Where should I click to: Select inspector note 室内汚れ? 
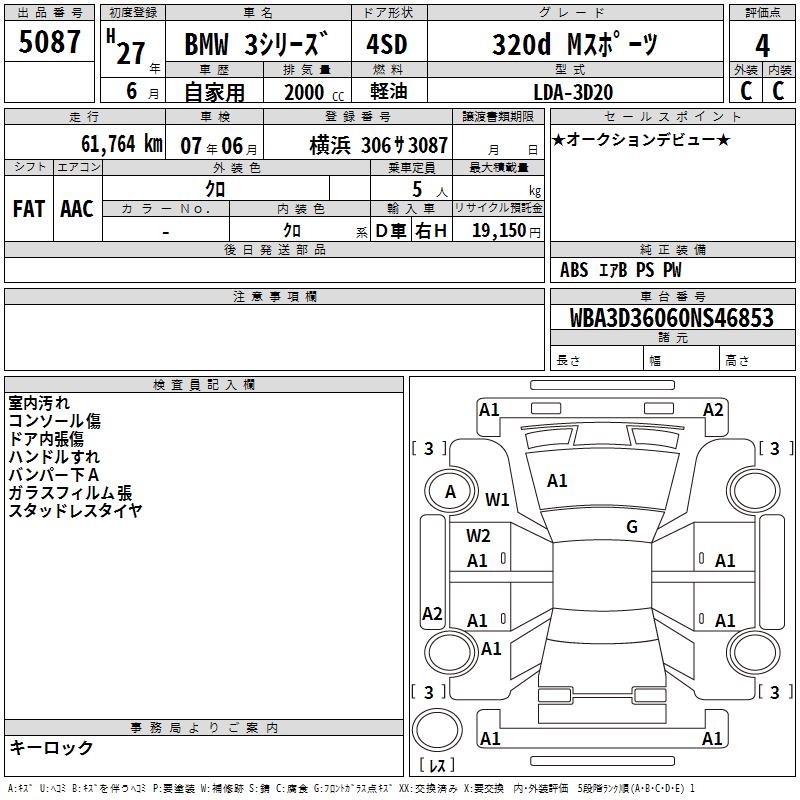[x=39, y=403]
